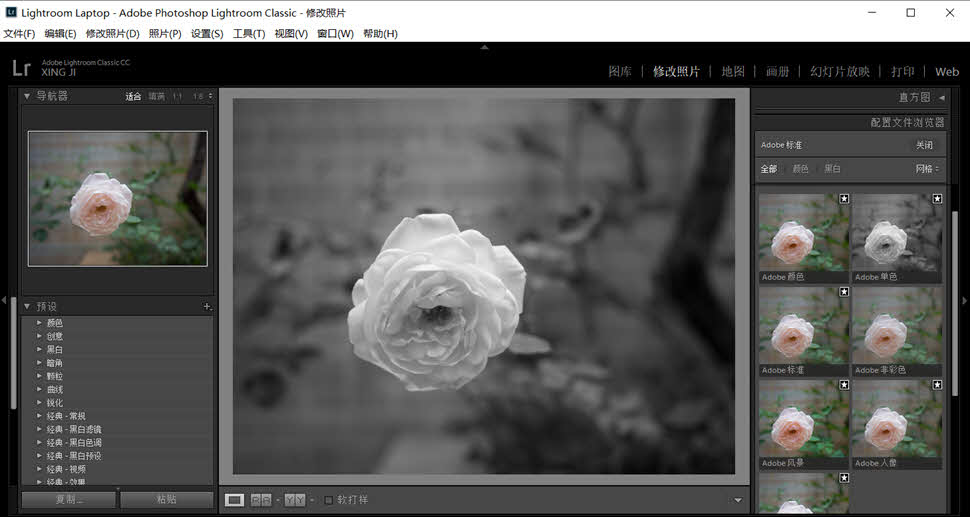Open the 窗口(W) menu
This screenshot has height=517, width=970.
point(335,34)
